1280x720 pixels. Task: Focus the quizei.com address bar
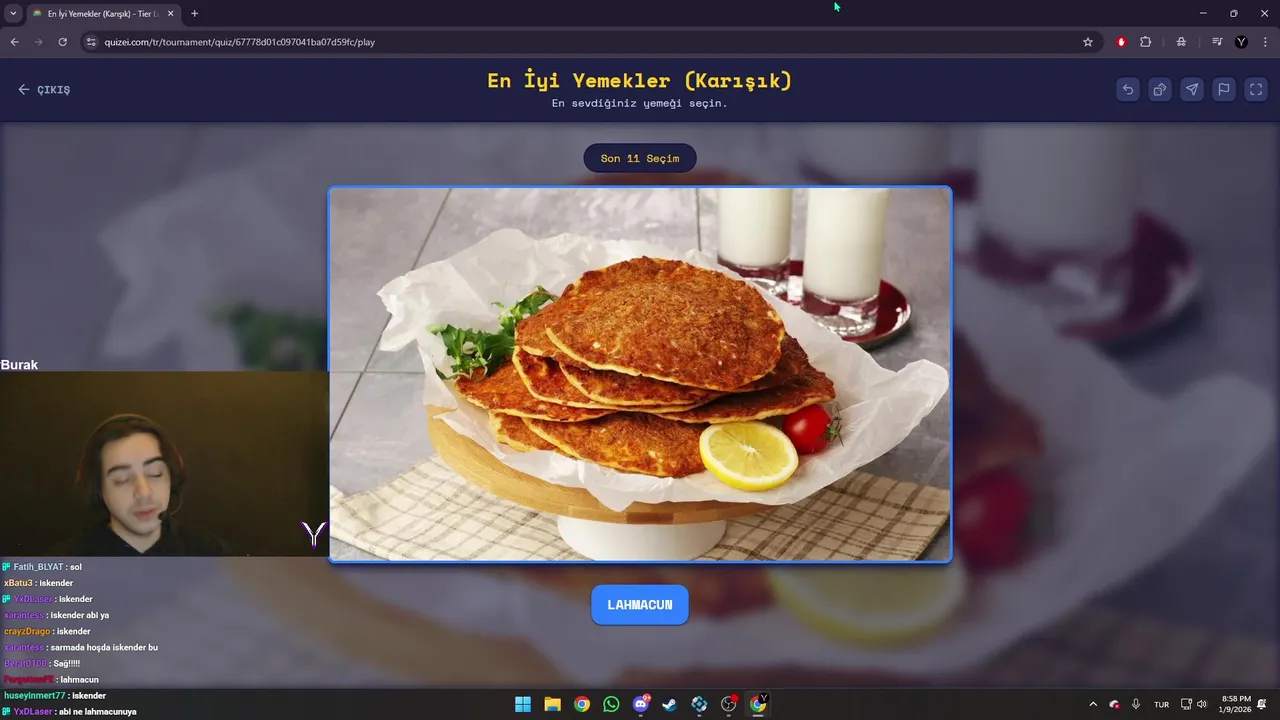590,42
